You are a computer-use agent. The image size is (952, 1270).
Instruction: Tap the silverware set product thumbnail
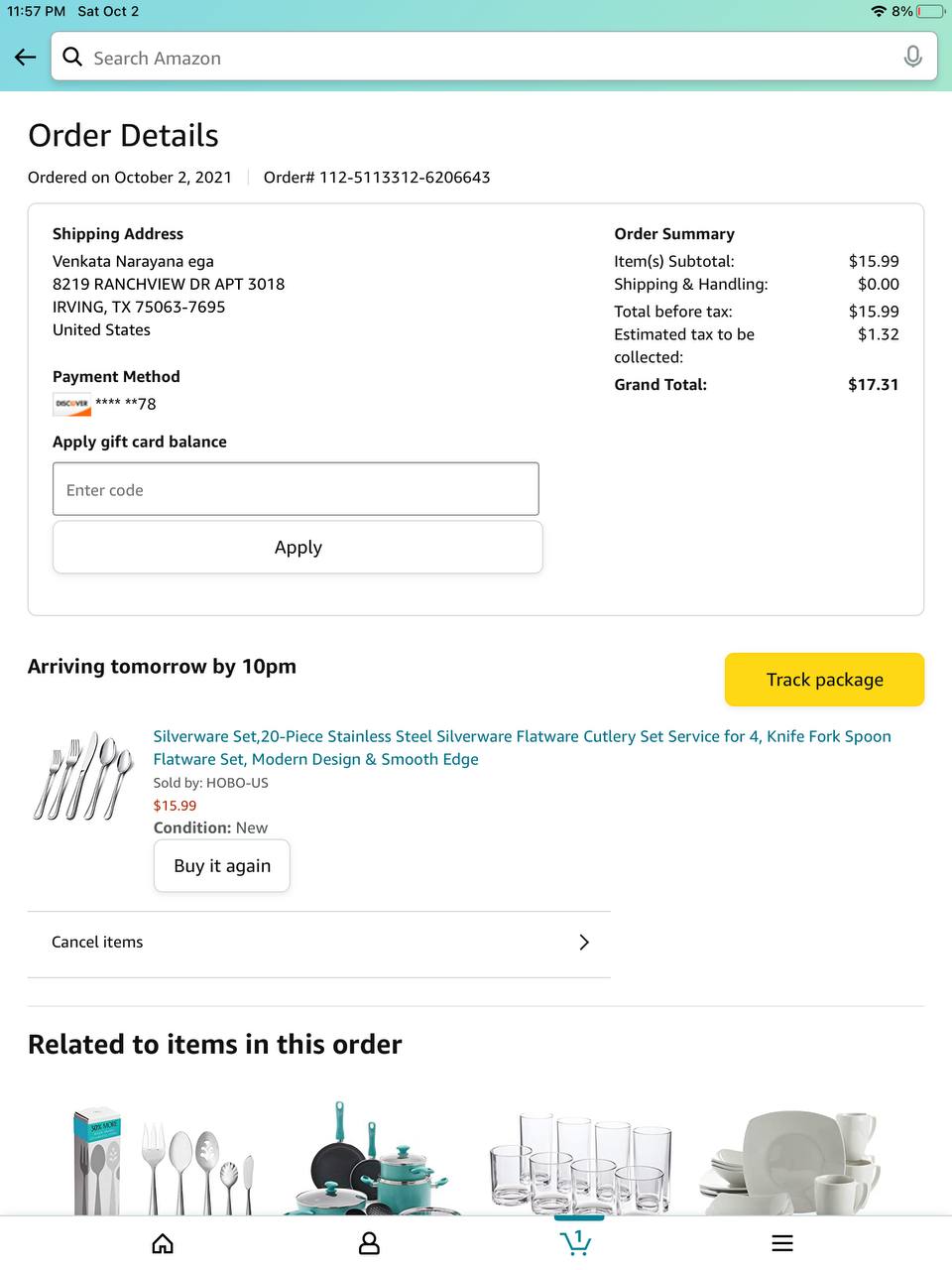click(x=83, y=777)
